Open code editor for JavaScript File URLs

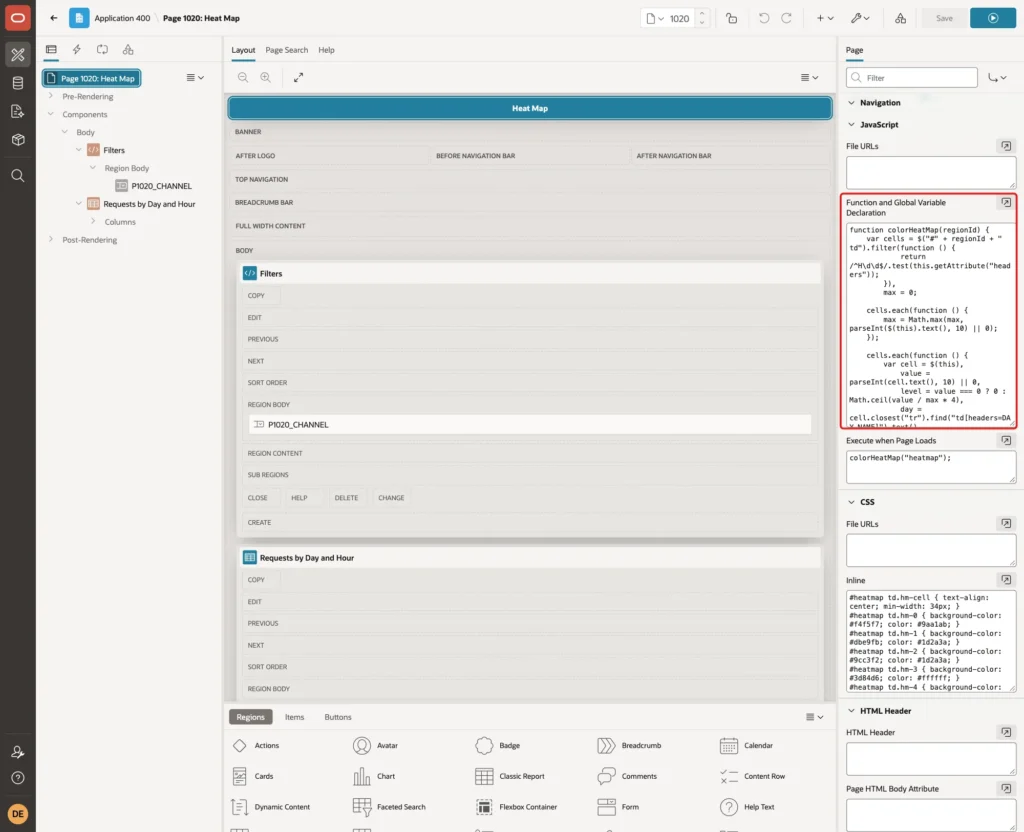pyautogui.click(x=1006, y=146)
